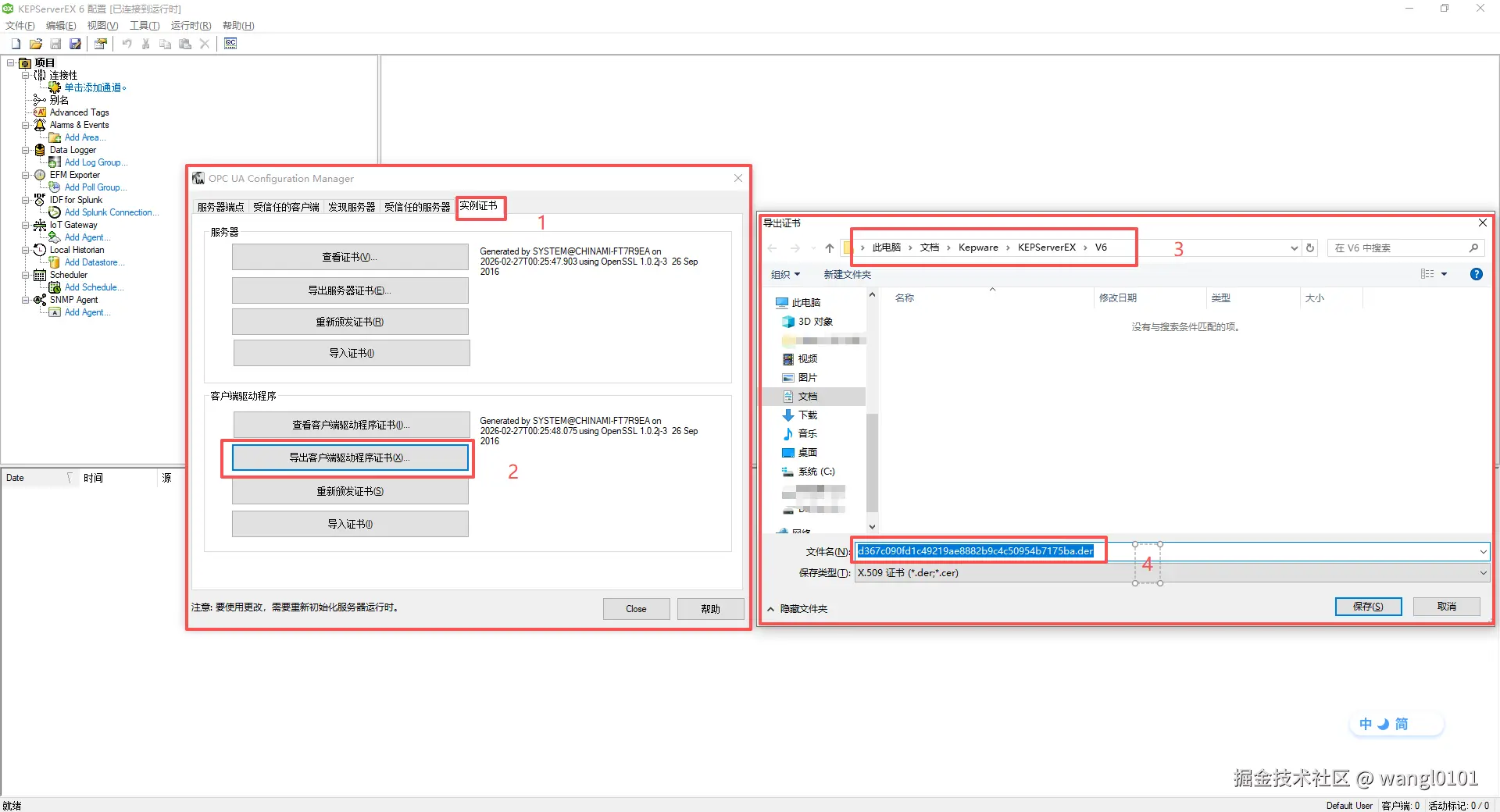1500x812 pixels.
Task: Select the Alarms & Events bell icon
Action: (x=40, y=125)
